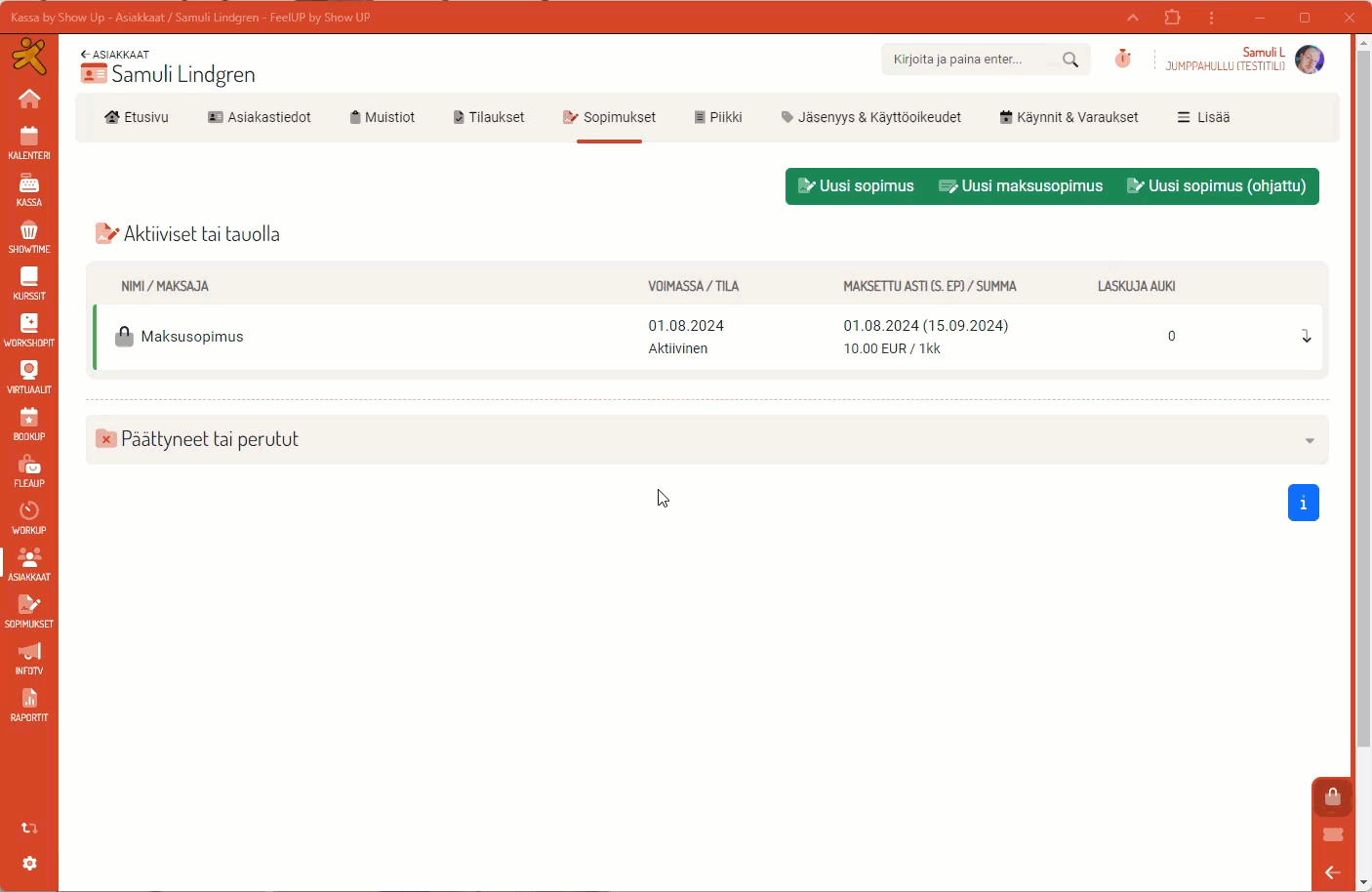The height and width of the screenshot is (892, 1372).
Task: Click the search input field
Action: coord(971,60)
